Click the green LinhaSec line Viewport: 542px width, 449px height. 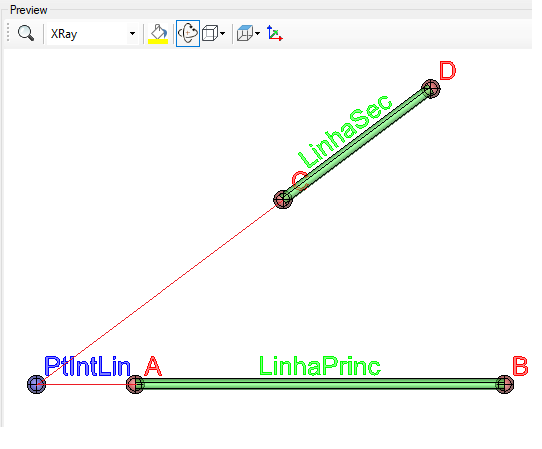[357, 144]
